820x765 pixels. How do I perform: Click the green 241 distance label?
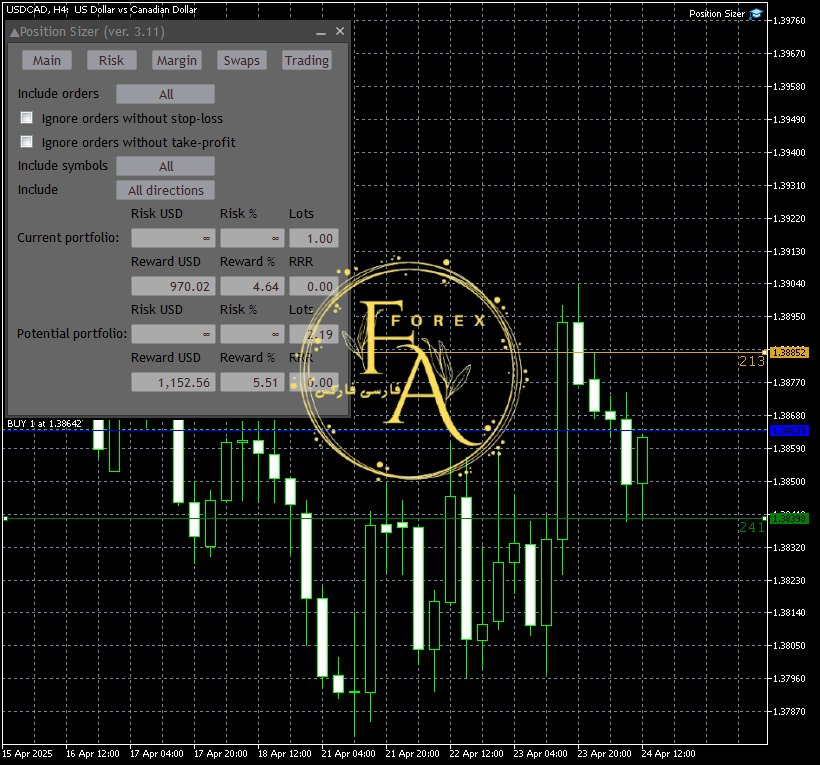751,527
